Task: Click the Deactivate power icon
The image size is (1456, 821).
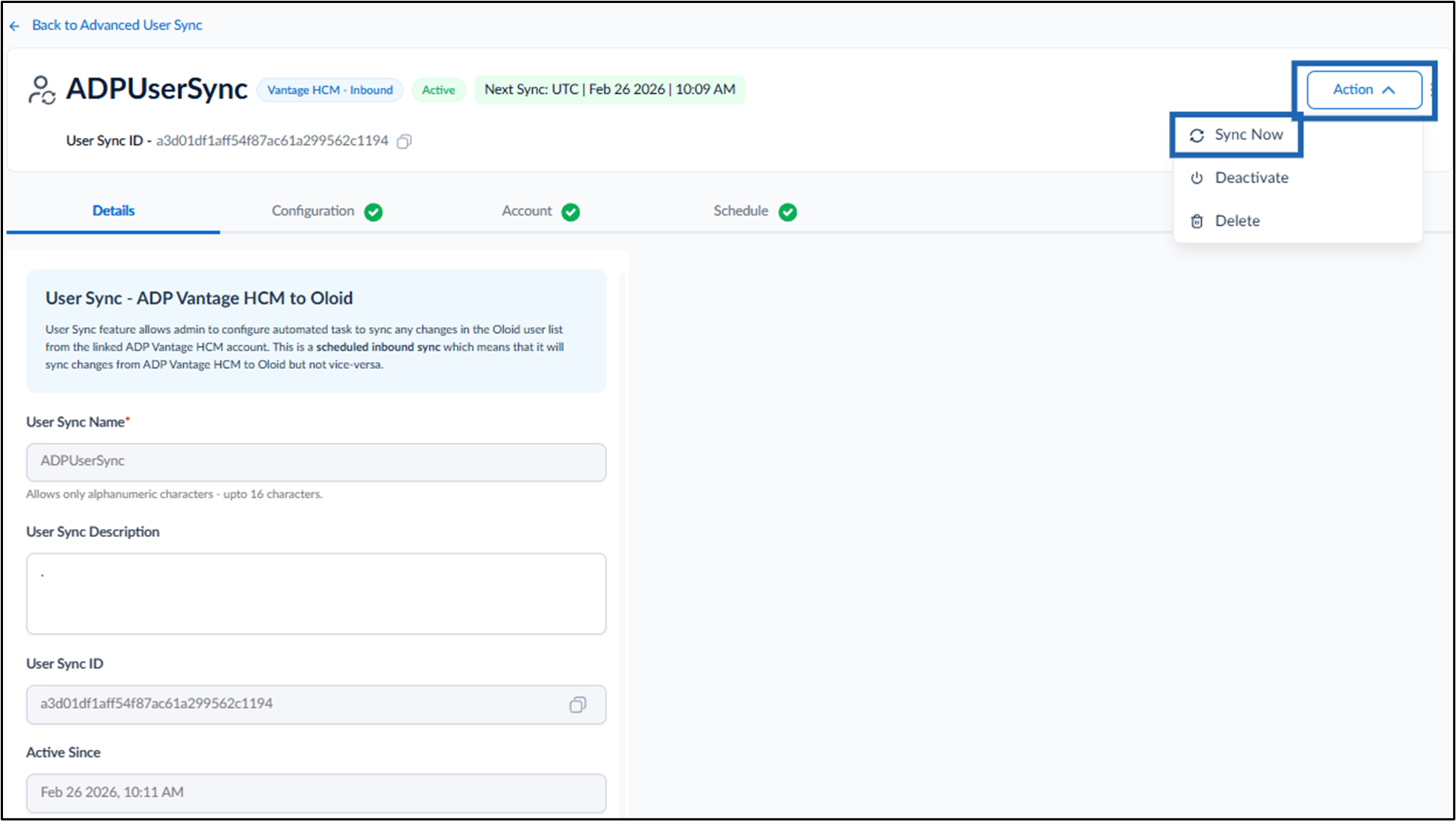Action: (1197, 178)
